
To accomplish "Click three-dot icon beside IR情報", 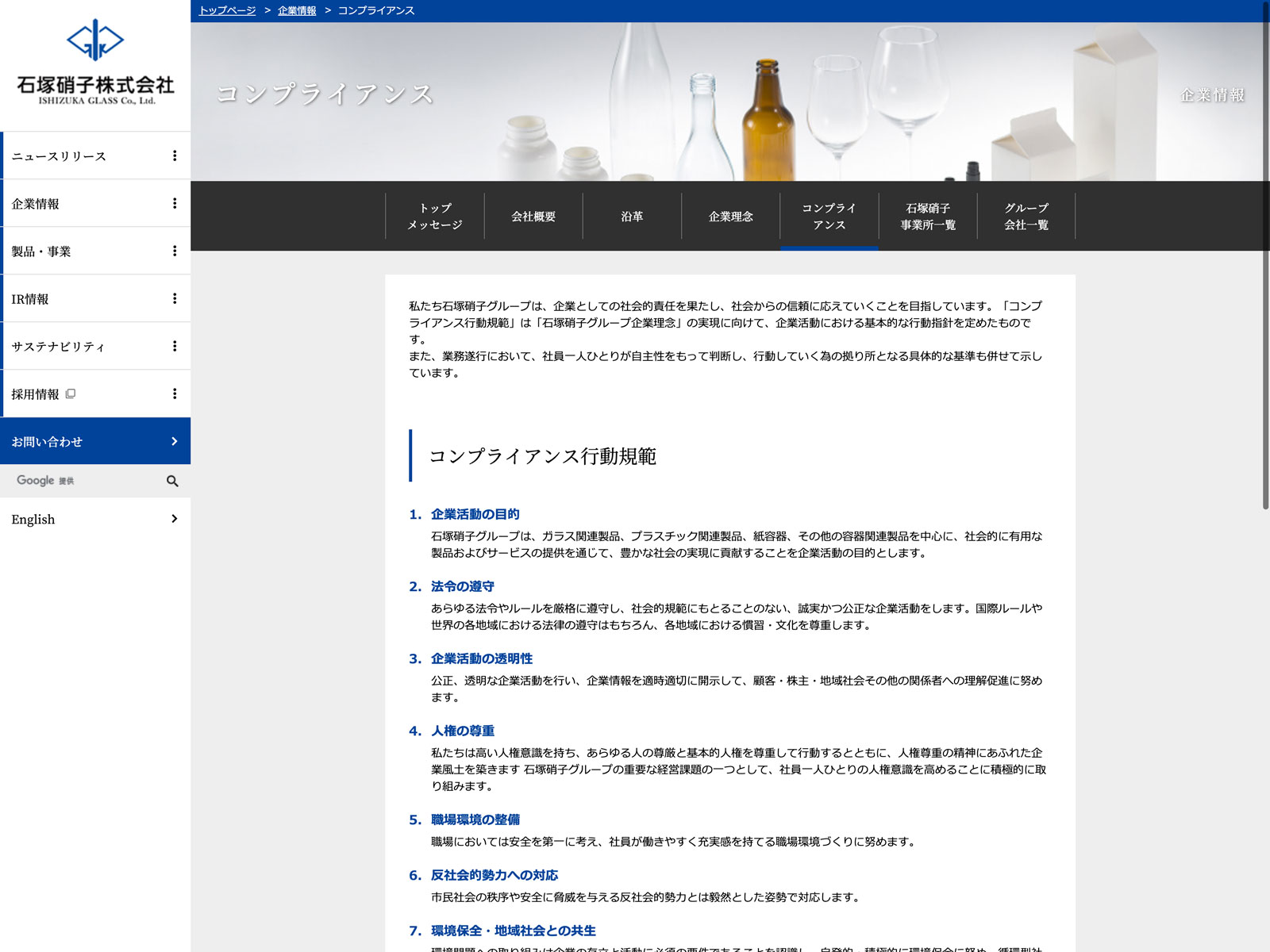I will pyautogui.click(x=175, y=299).
